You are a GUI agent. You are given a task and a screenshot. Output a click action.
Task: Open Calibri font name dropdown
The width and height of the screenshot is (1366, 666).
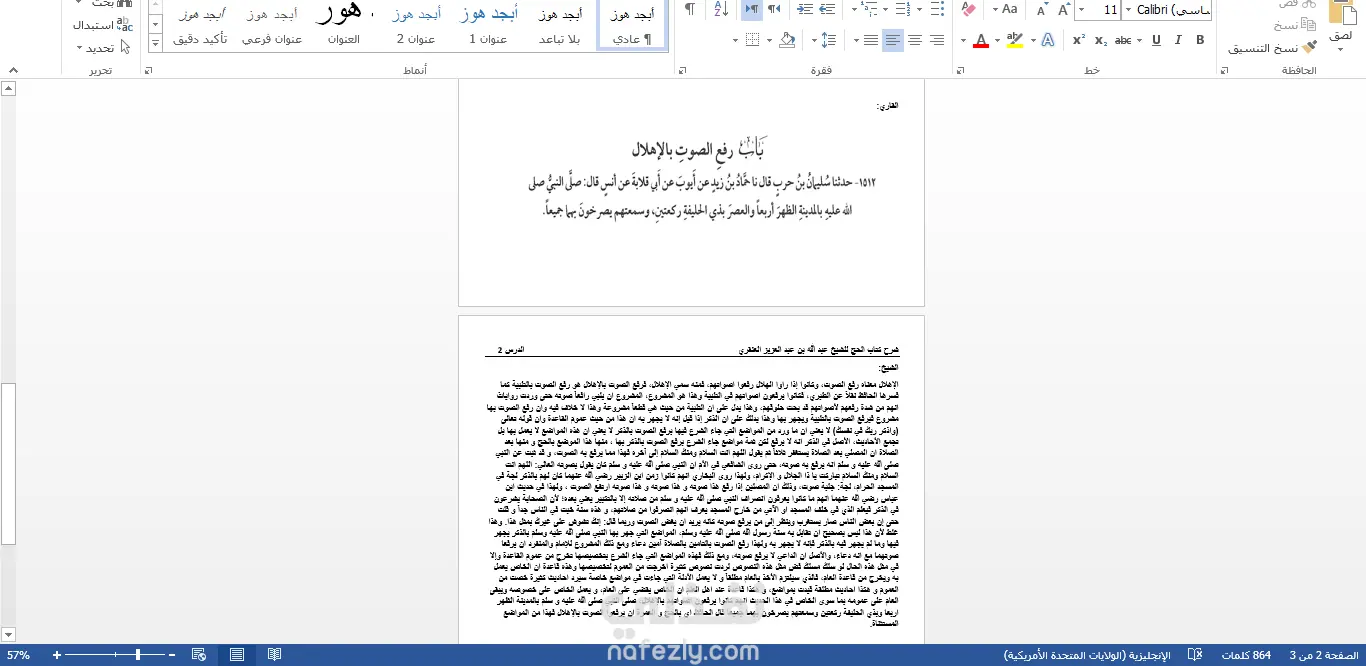pos(1128,10)
